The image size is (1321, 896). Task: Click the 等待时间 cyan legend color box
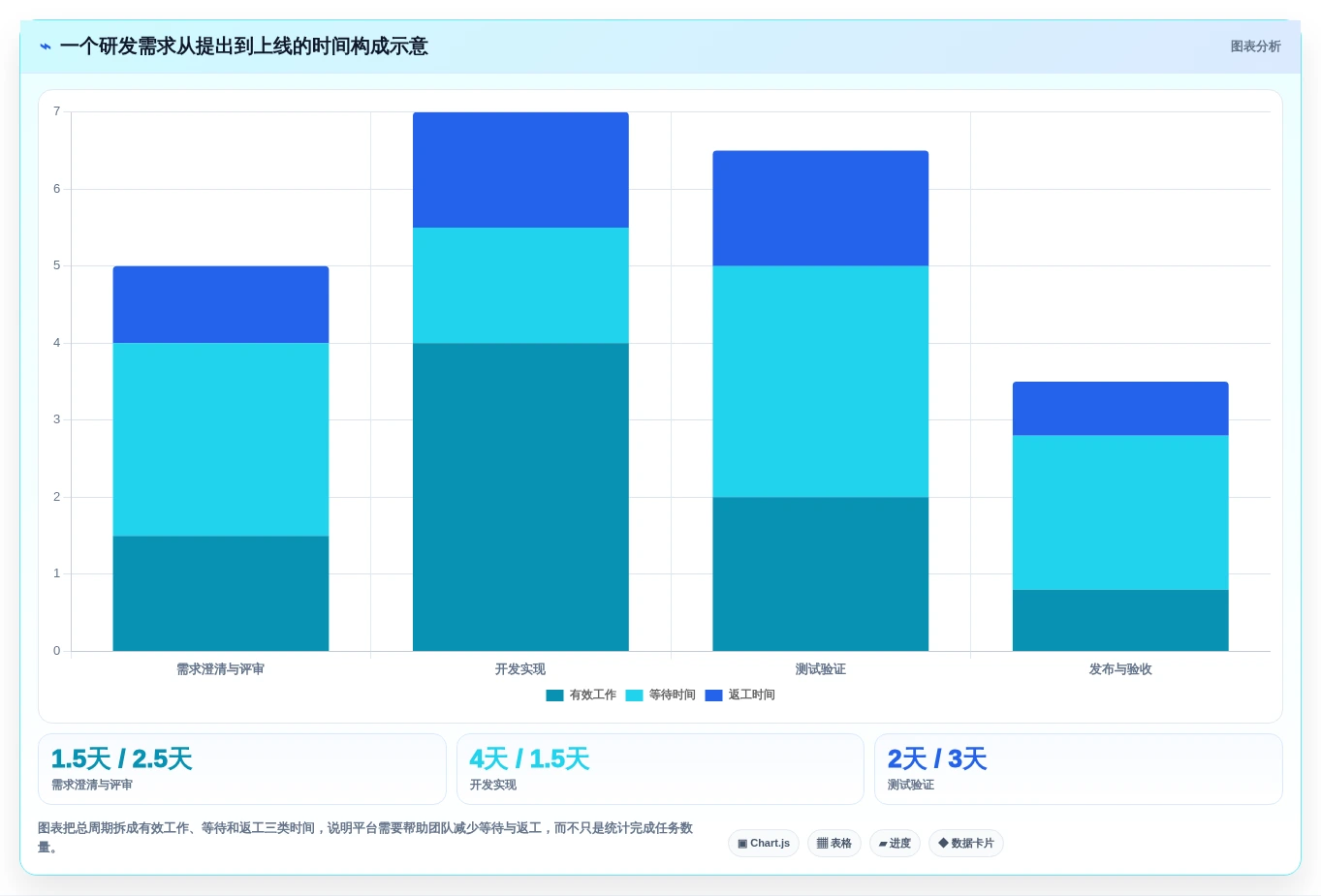click(634, 695)
